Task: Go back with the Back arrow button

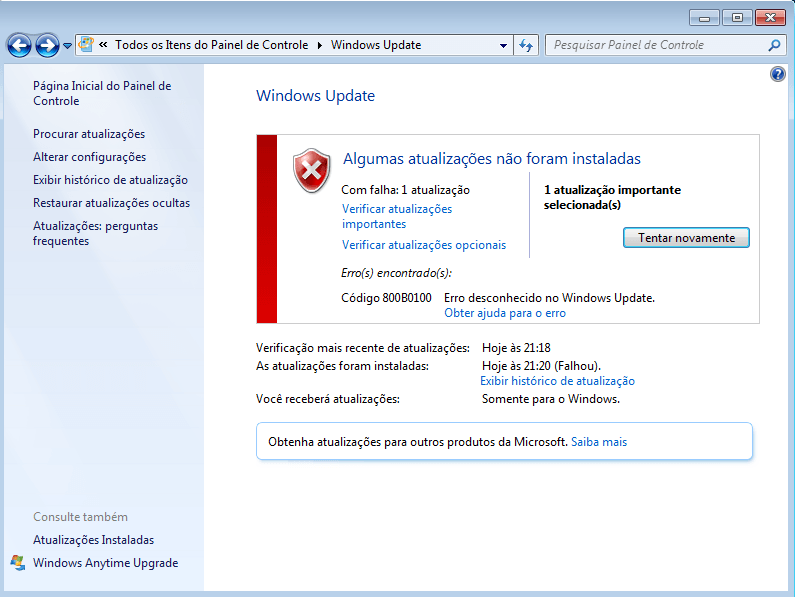Action: (19, 46)
